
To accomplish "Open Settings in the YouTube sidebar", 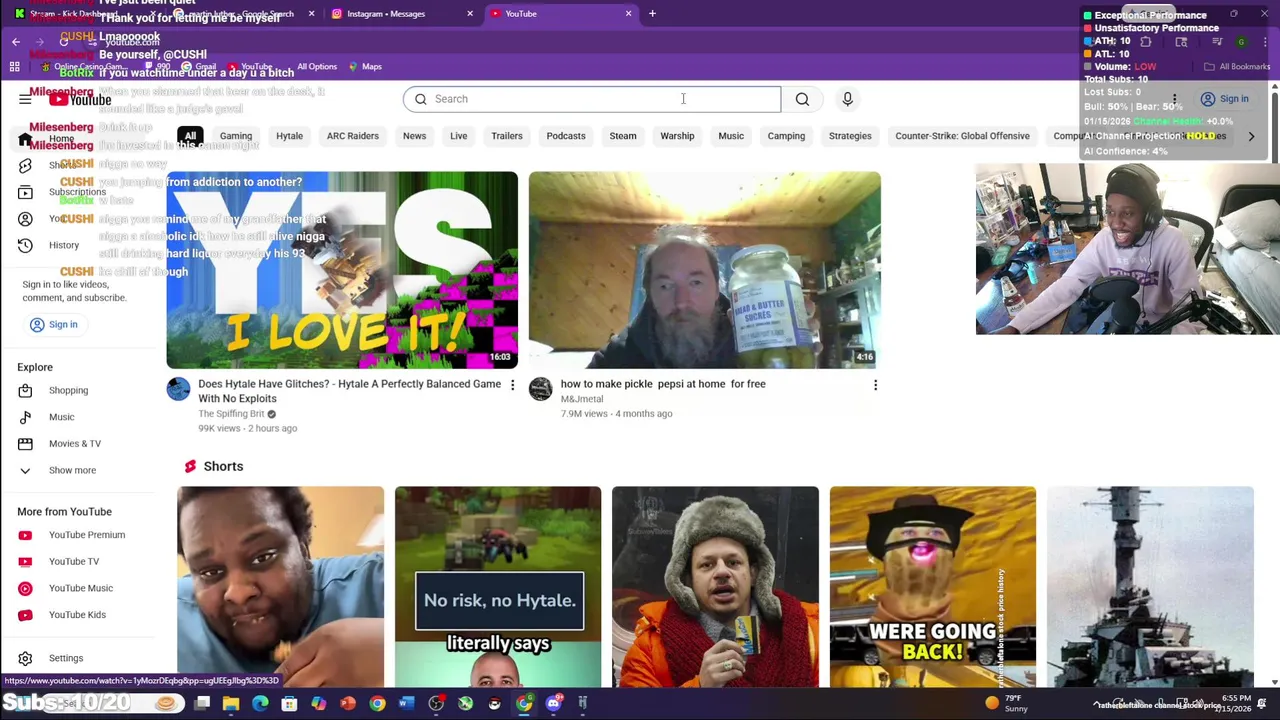I will tap(66, 658).
